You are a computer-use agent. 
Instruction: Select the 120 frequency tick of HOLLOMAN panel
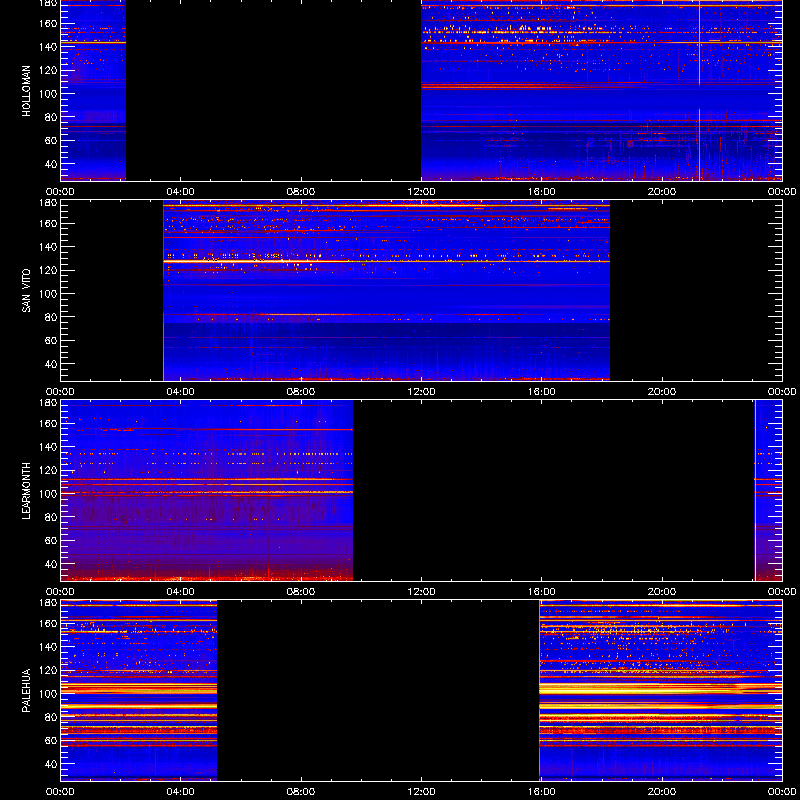50,70
